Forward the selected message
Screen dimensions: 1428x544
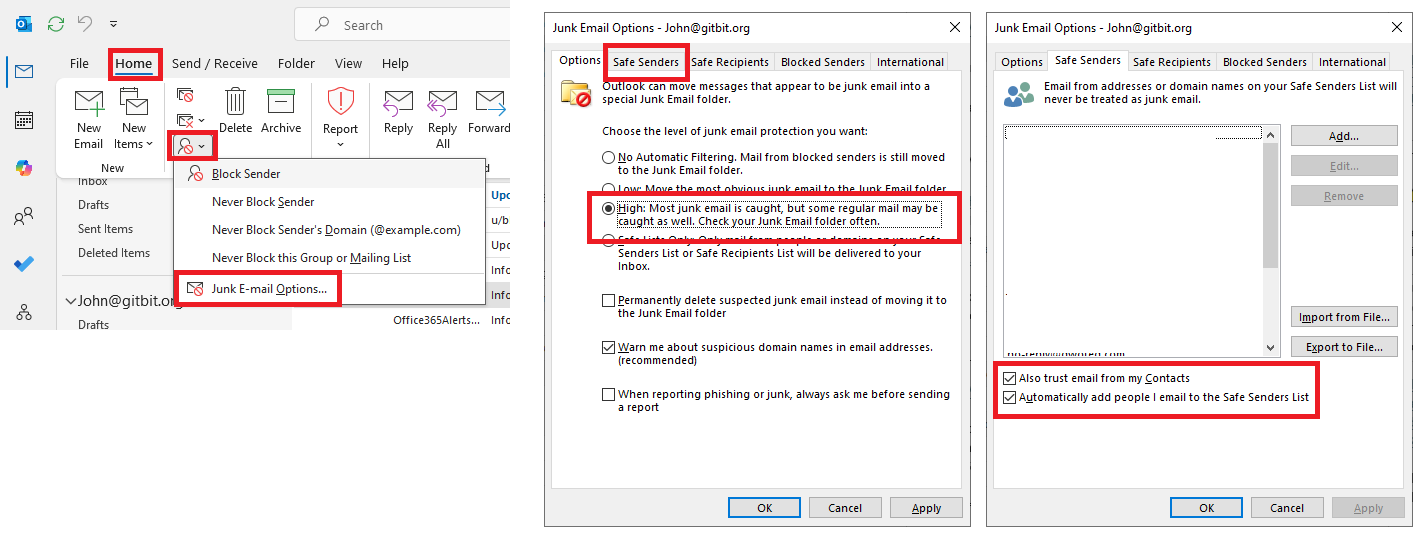[x=489, y=110]
